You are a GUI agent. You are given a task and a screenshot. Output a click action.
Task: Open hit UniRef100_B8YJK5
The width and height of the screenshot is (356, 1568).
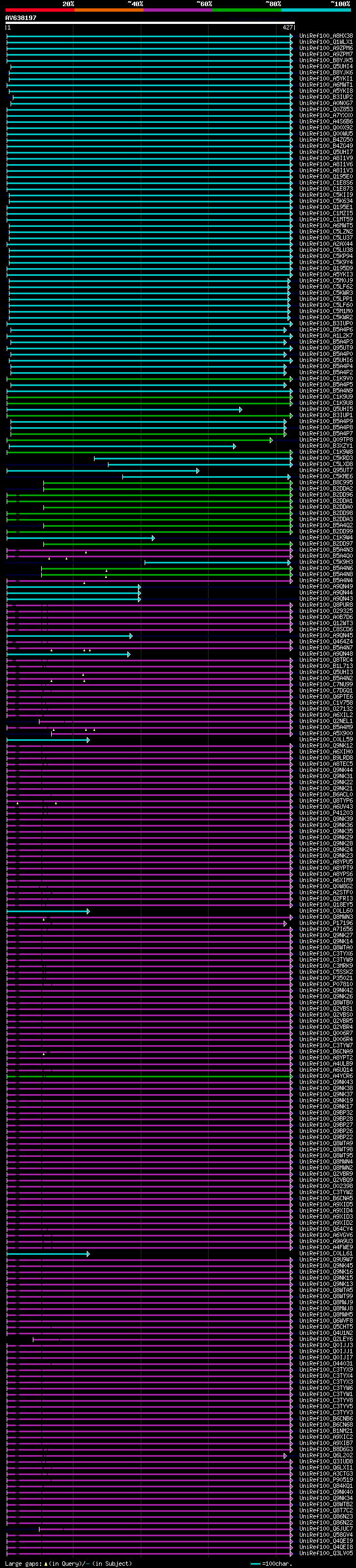point(325,60)
